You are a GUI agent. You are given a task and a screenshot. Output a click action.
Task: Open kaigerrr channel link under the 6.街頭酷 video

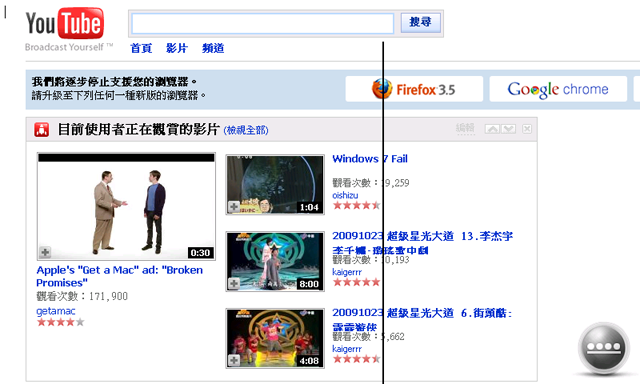click(x=347, y=348)
